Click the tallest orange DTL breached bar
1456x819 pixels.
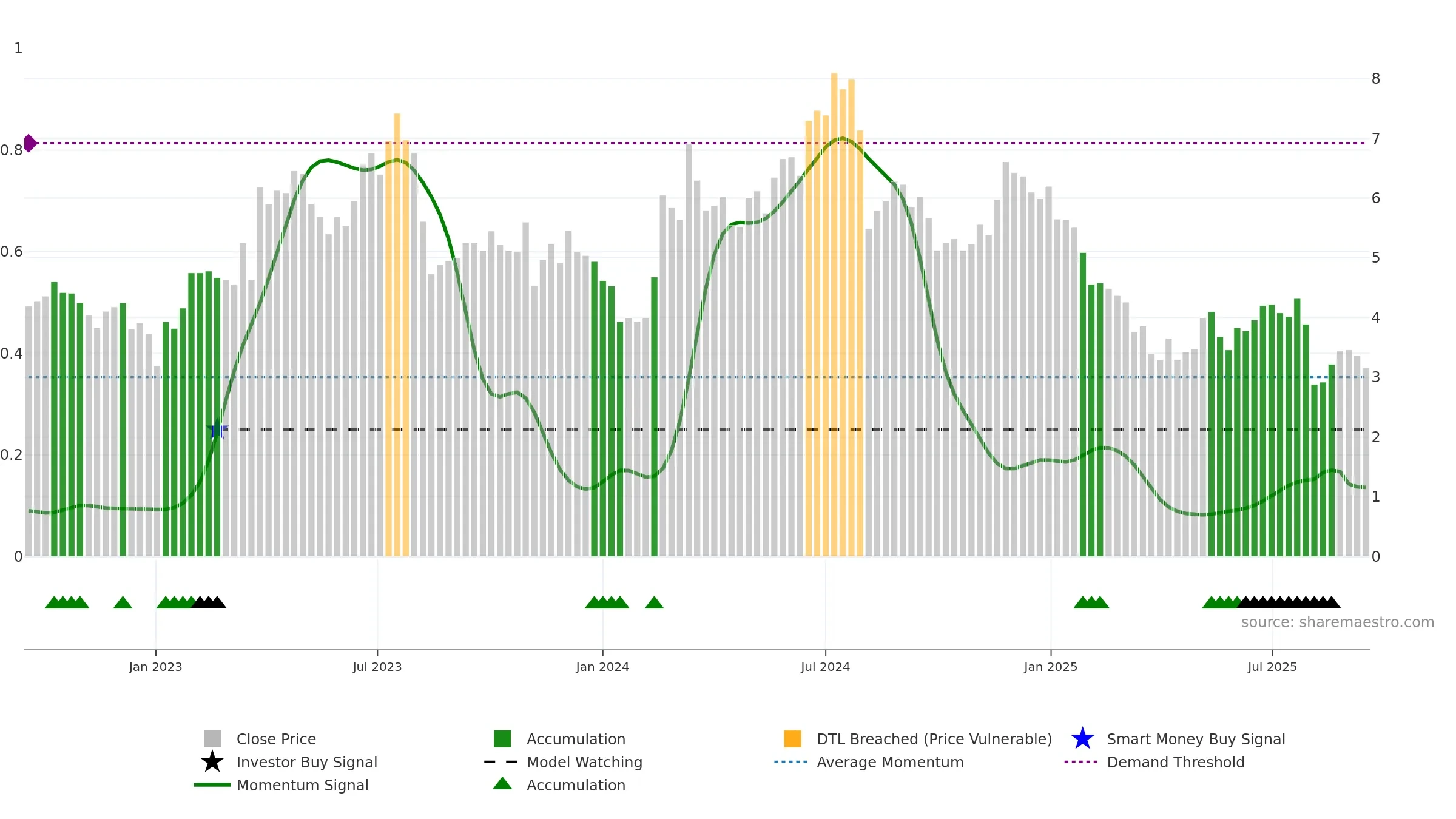coord(834,314)
